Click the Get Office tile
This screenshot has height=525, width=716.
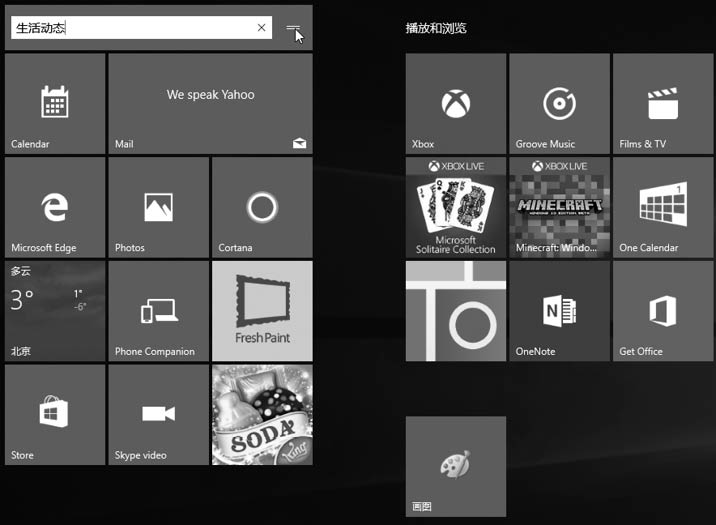point(663,311)
